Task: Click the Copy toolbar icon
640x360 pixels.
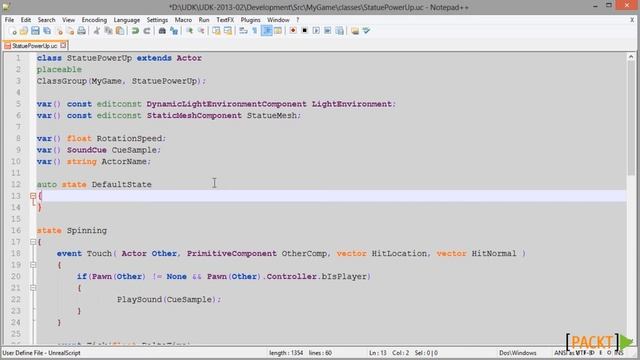Action: click(109, 31)
